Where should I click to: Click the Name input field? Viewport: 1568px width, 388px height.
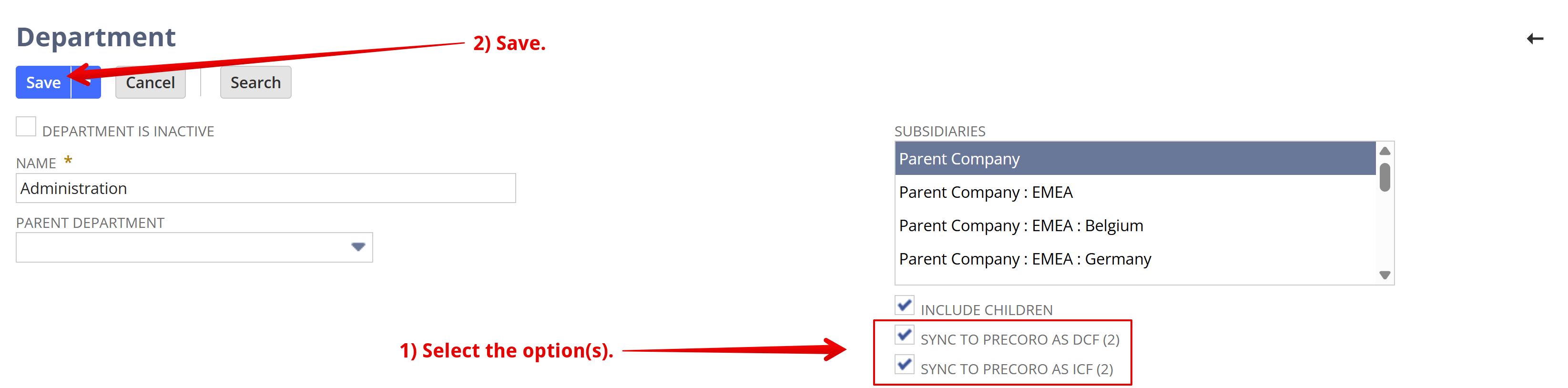pyautogui.click(x=265, y=188)
